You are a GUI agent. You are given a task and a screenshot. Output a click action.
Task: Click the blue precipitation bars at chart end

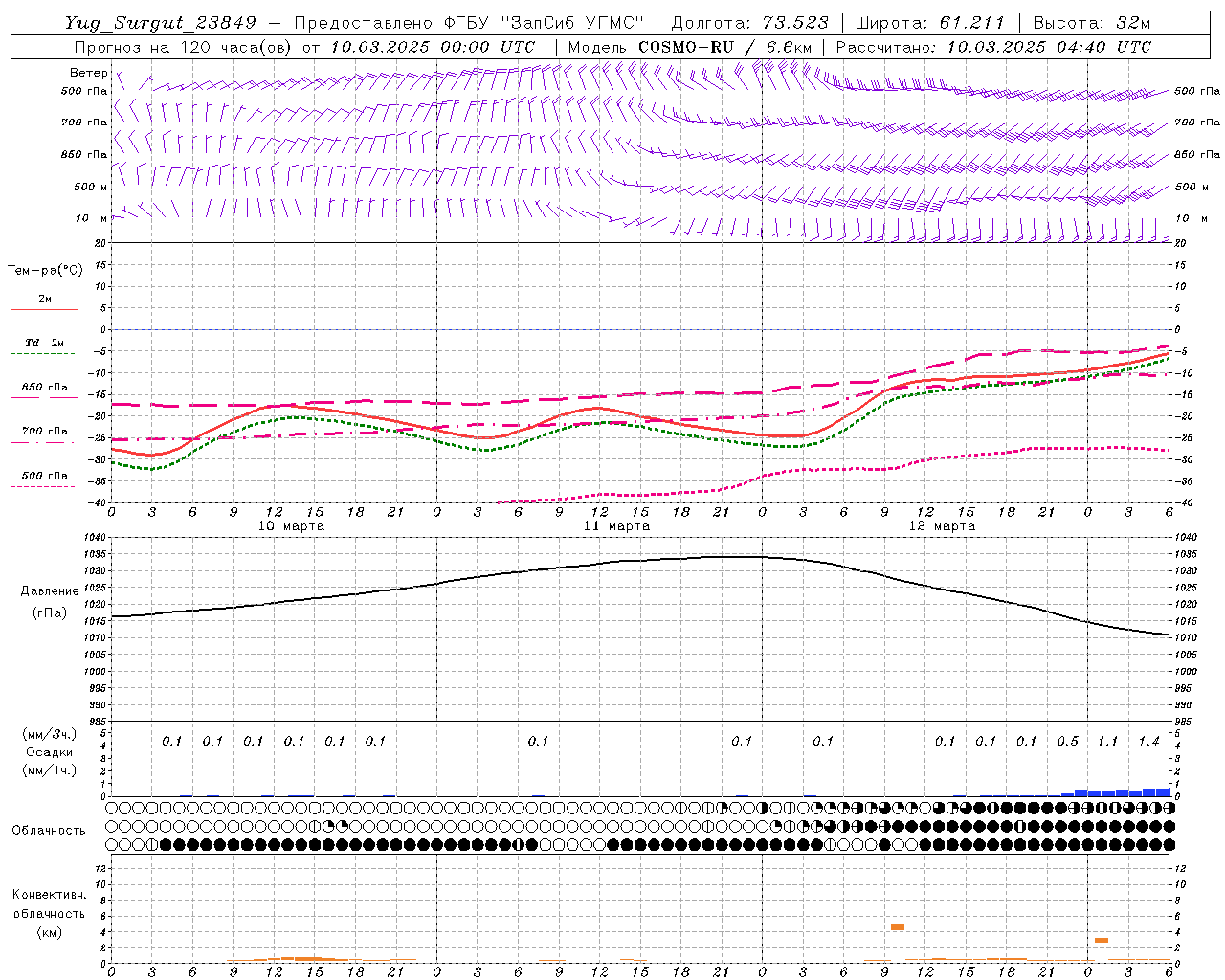point(1116,792)
